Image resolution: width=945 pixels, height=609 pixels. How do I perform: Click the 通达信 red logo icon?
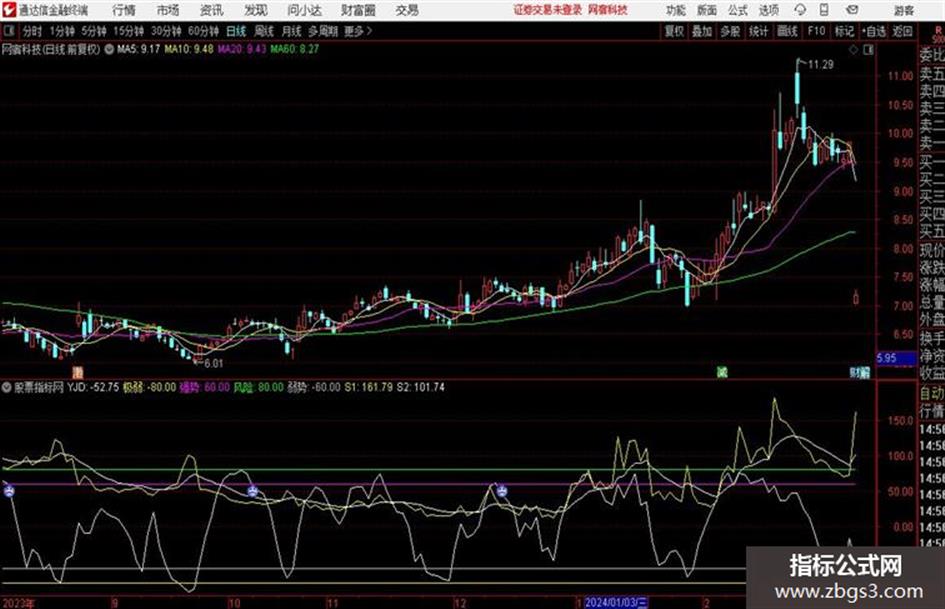tap(9, 10)
